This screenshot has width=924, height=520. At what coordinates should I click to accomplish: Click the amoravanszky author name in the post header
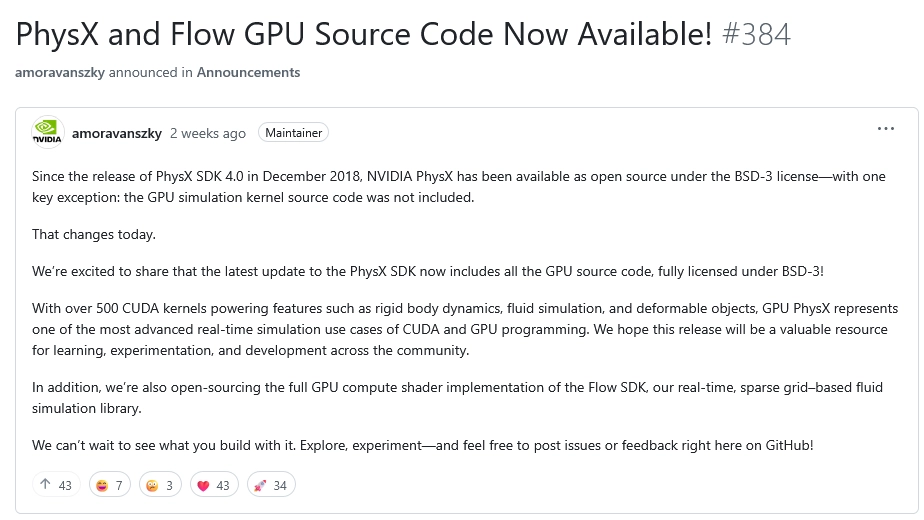click(x=116, y=133)
